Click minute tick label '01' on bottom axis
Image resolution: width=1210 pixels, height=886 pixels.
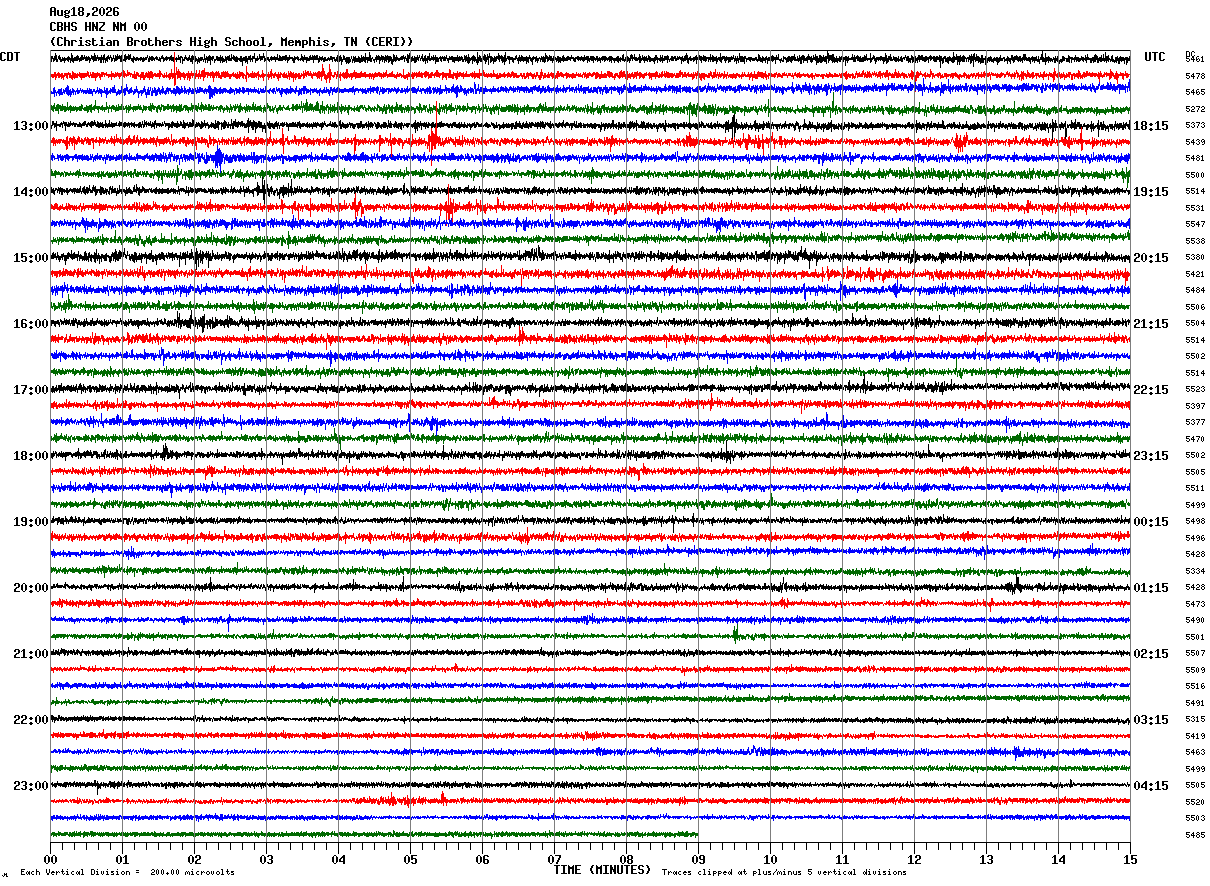coord(122,859)
